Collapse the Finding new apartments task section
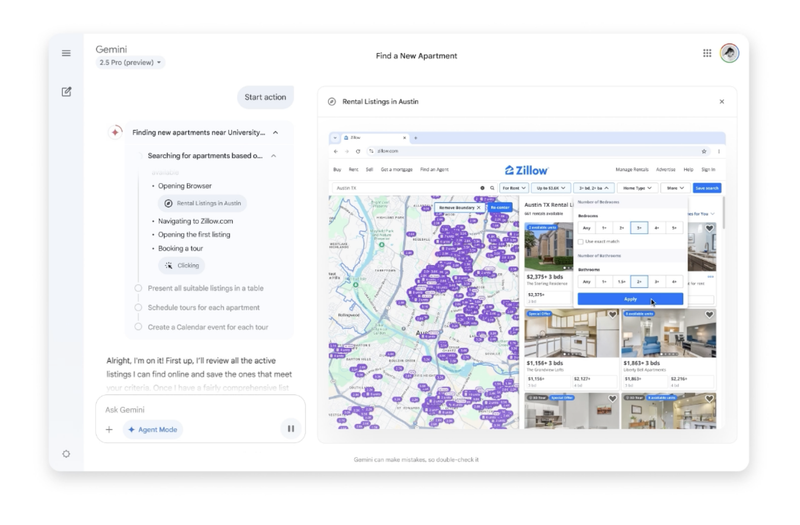The image size is (800, 525). pos(276,132)
